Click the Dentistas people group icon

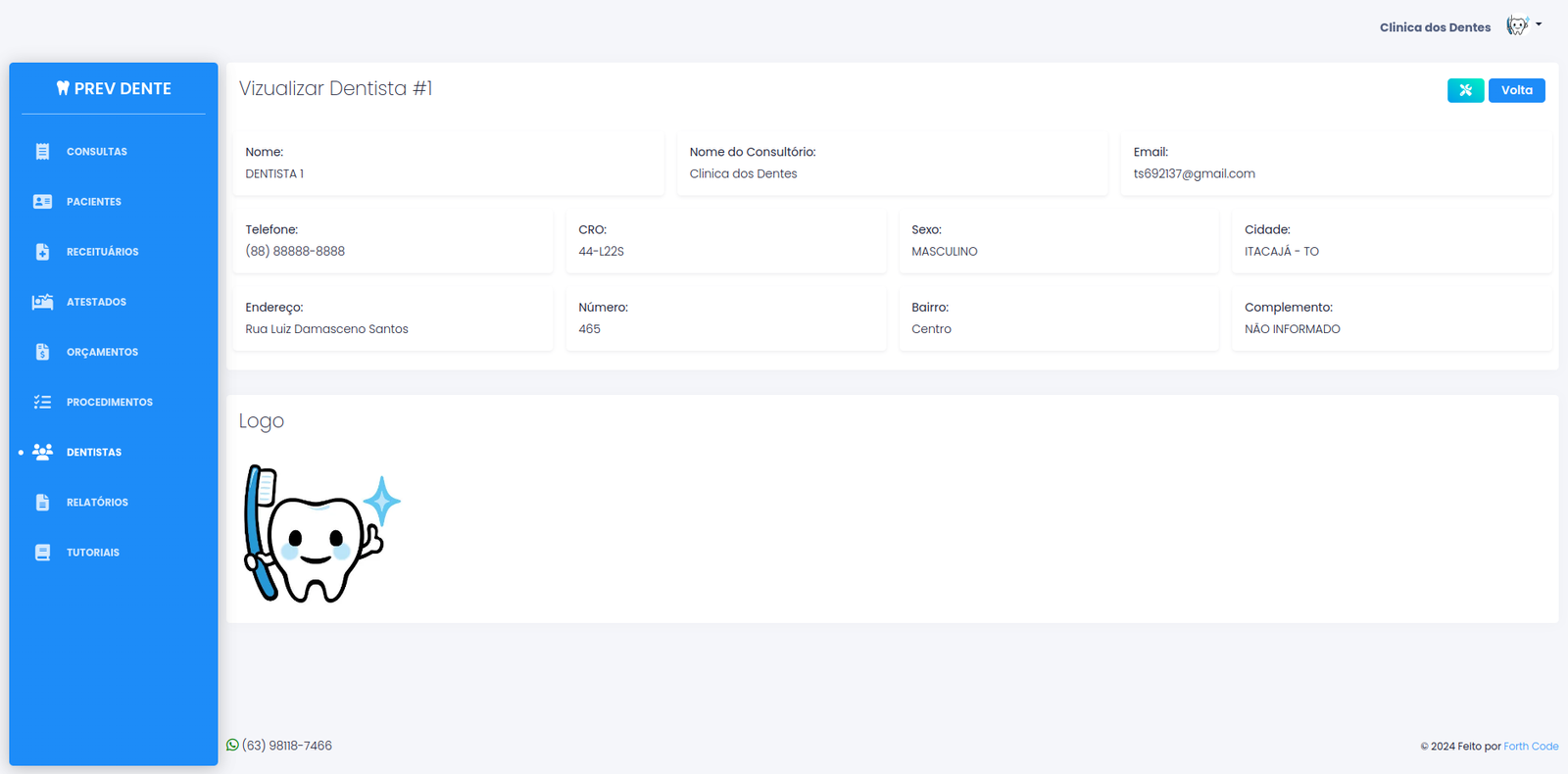pos(42,452)
